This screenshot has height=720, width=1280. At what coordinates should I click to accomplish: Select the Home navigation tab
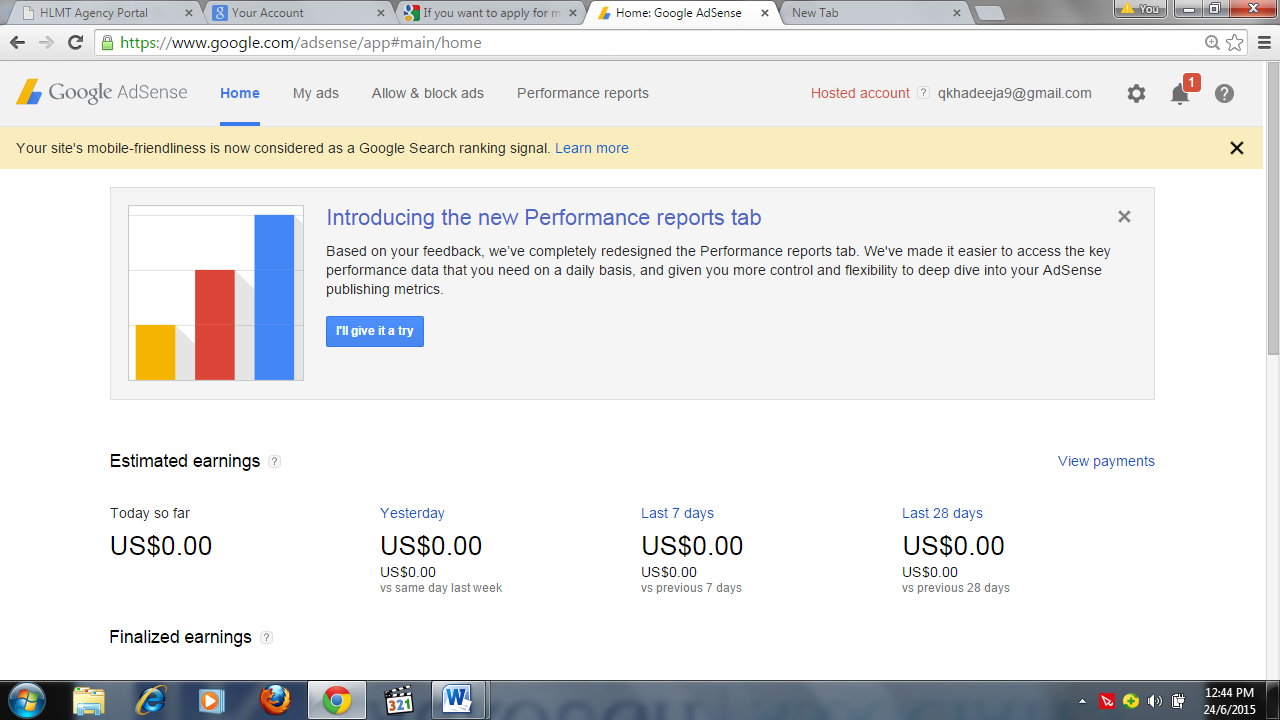[240, 93]
